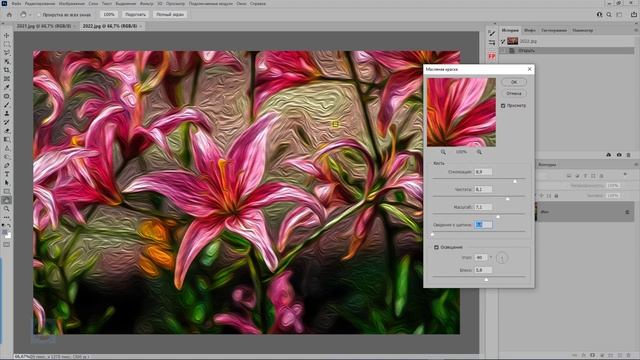Click the Полный экран button
Image resolution: width=640 pixels, height=360 pixels.
point(170,14)
